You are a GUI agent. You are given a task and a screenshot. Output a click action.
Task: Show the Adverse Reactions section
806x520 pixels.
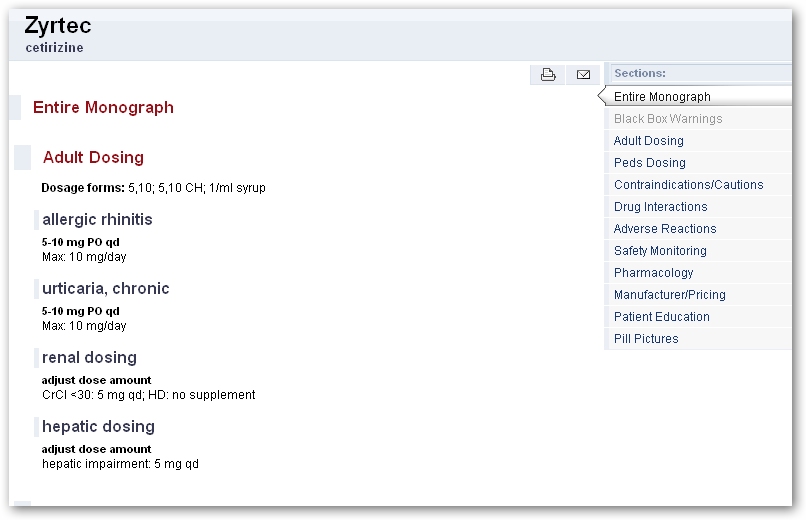pos(665,229)
